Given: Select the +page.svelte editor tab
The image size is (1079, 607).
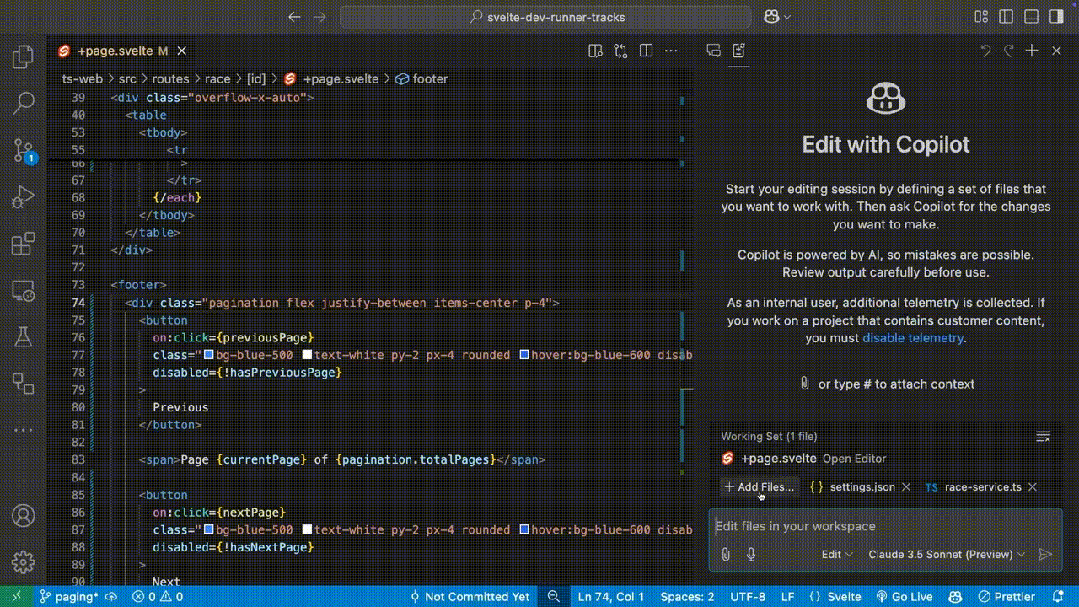Looking at the screenshot, I should 115,50.
